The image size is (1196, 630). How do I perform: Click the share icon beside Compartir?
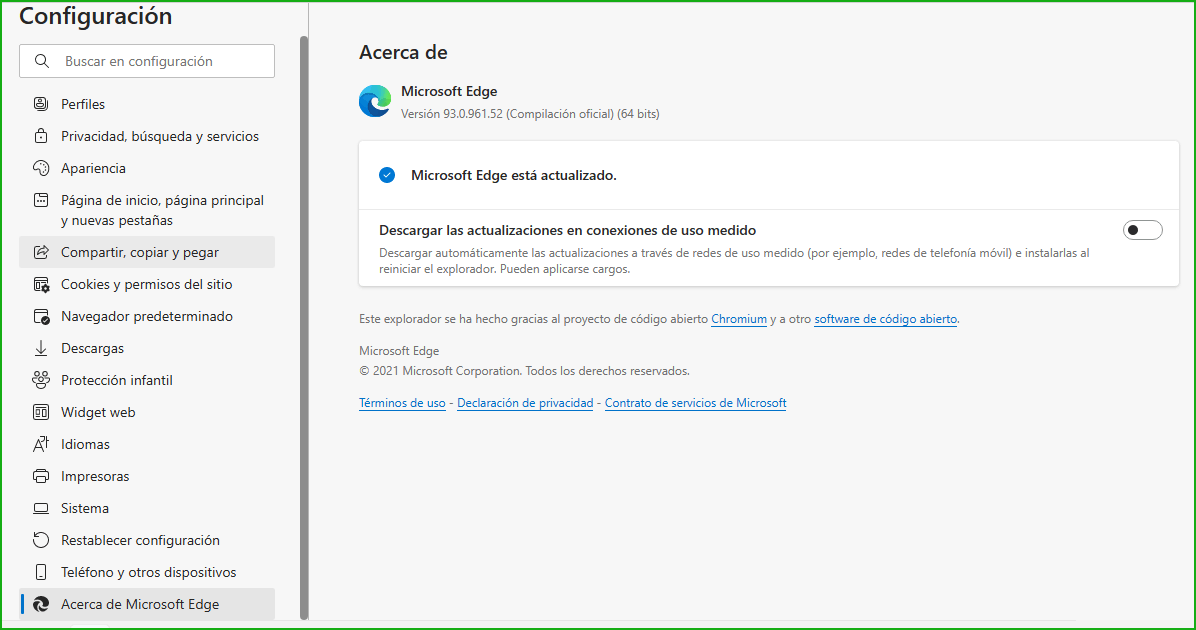pos(41,252)
